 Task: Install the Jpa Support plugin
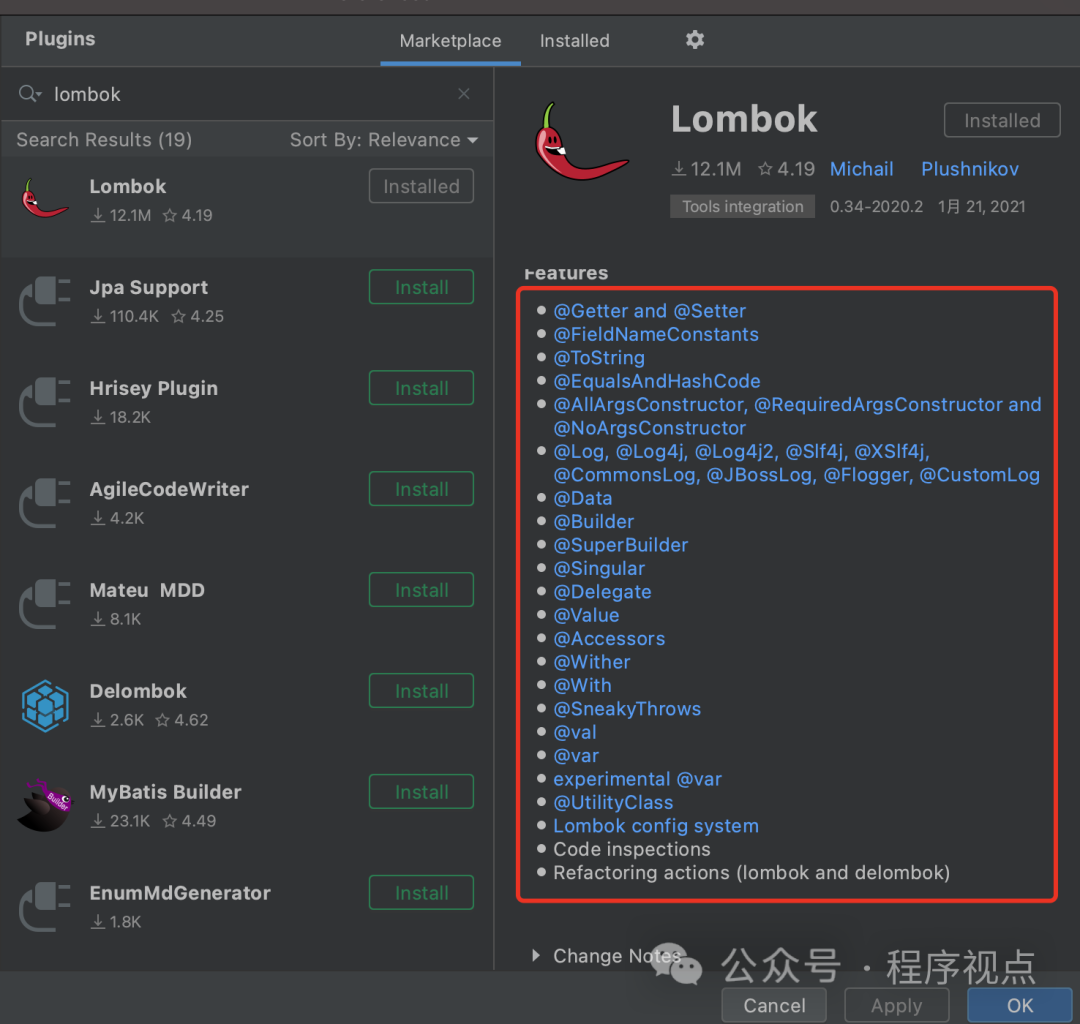tap(421, 288)
